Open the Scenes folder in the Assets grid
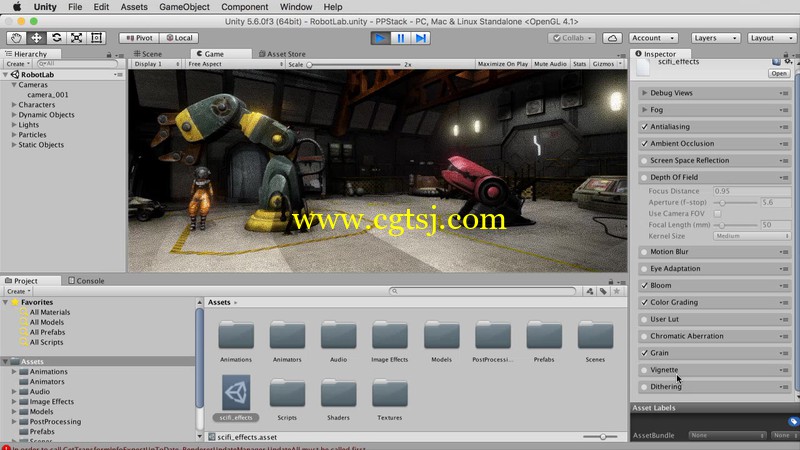Viewport: 800px width, 450px height. tap(595, 336)
